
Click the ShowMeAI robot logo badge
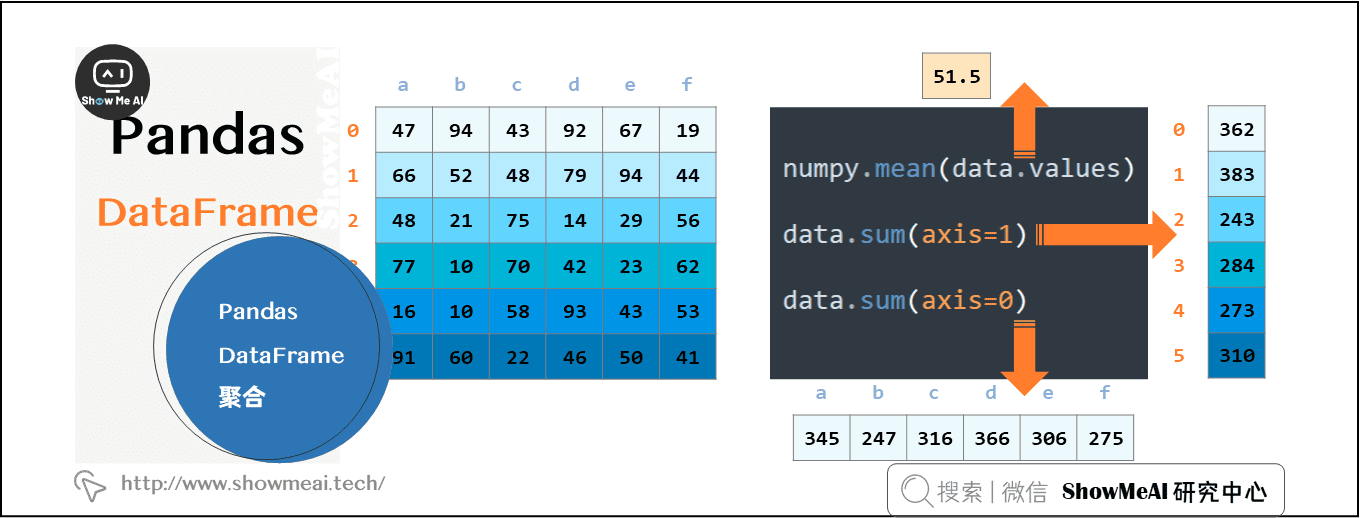click(x=113, y=82)
